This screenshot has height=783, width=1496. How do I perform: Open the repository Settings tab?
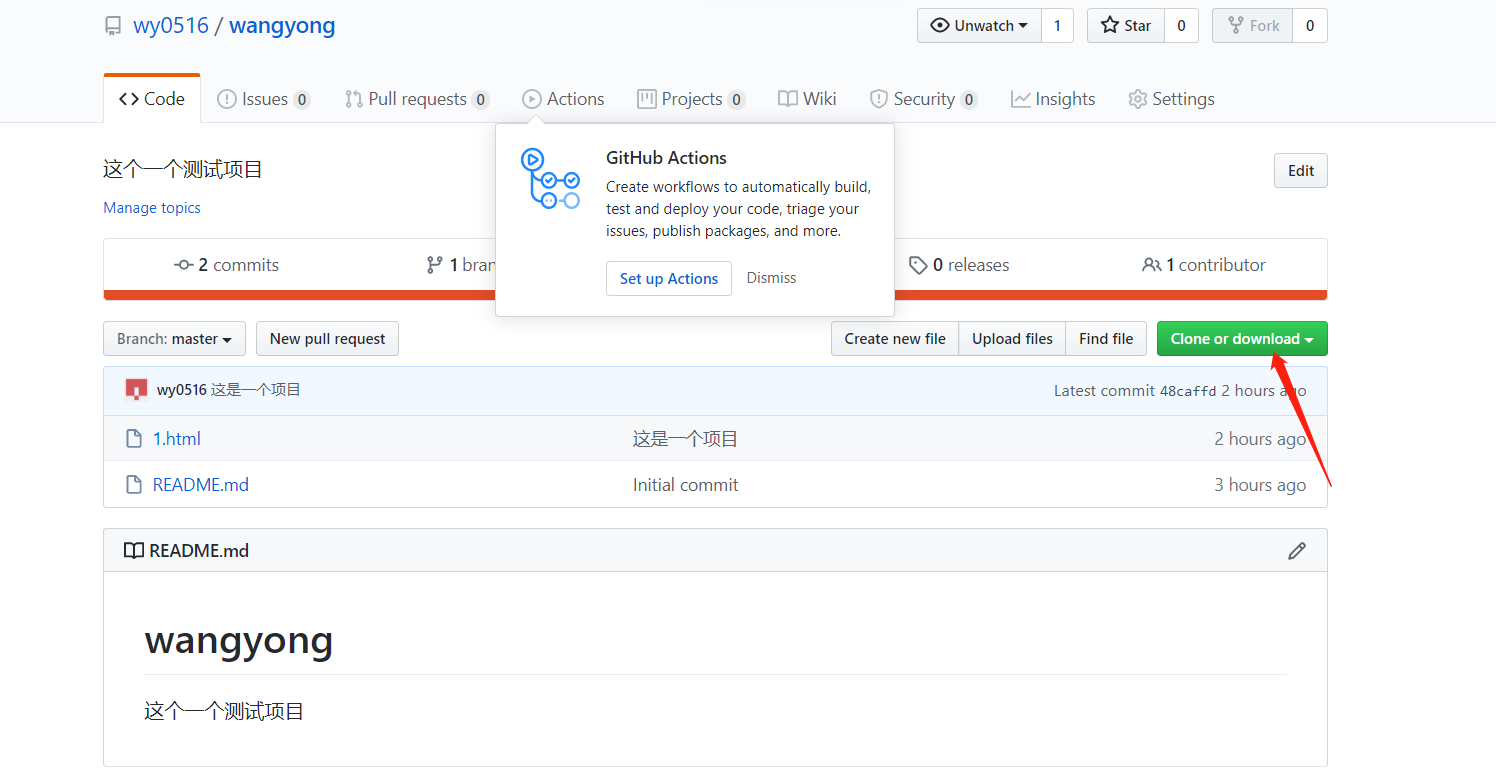[1171, 99]
